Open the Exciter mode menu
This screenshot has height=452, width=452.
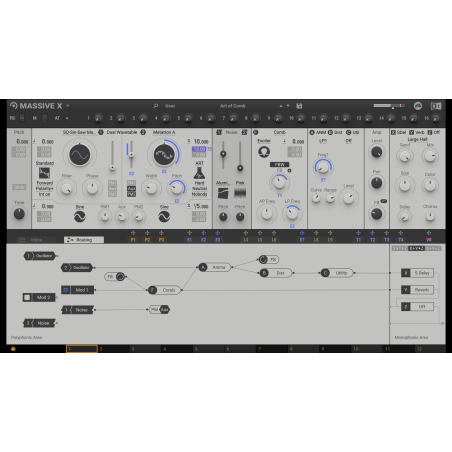pyautogui.click(x=264, y=141)
